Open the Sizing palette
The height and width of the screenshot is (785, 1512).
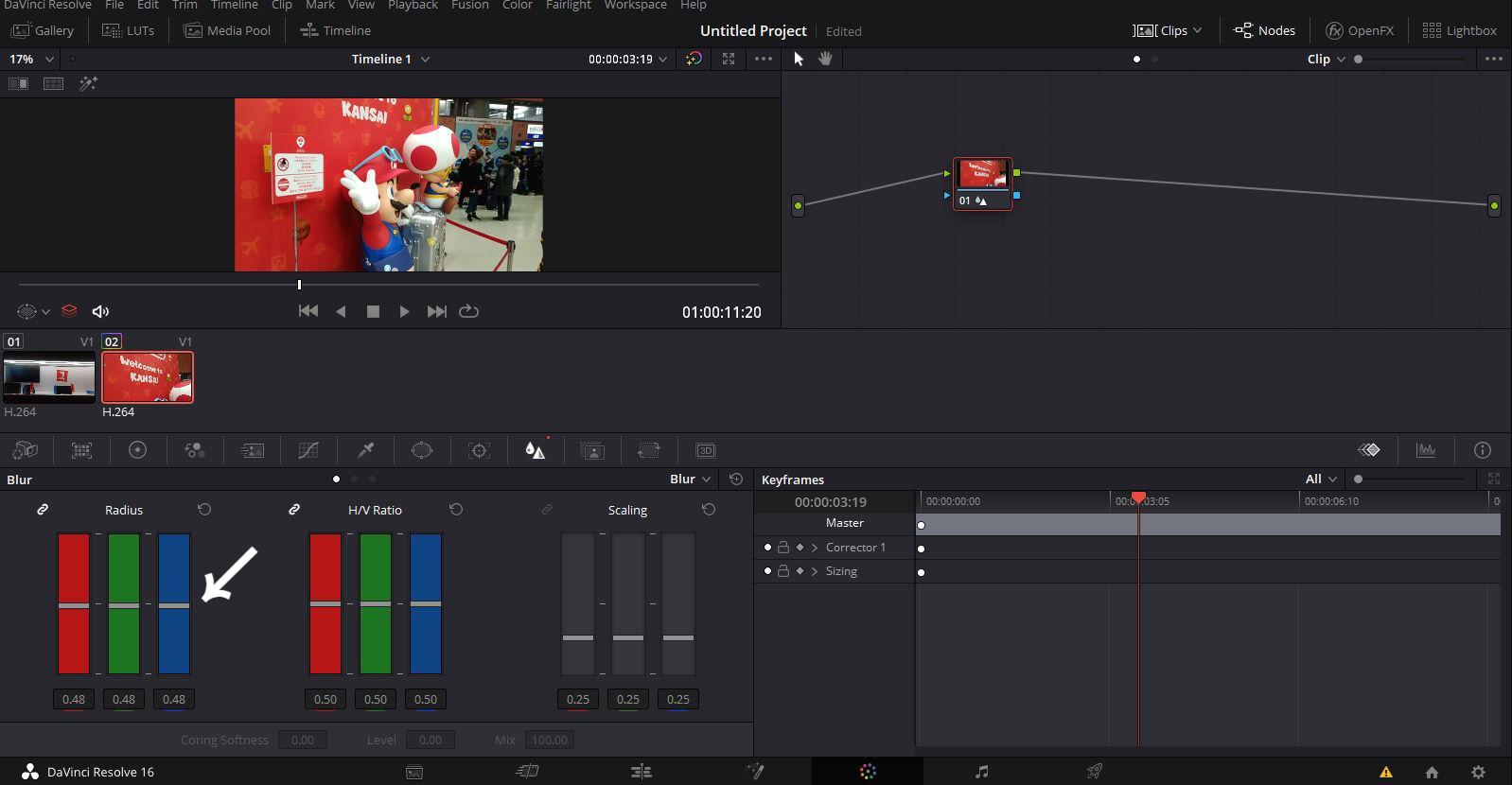coord(649,450)
